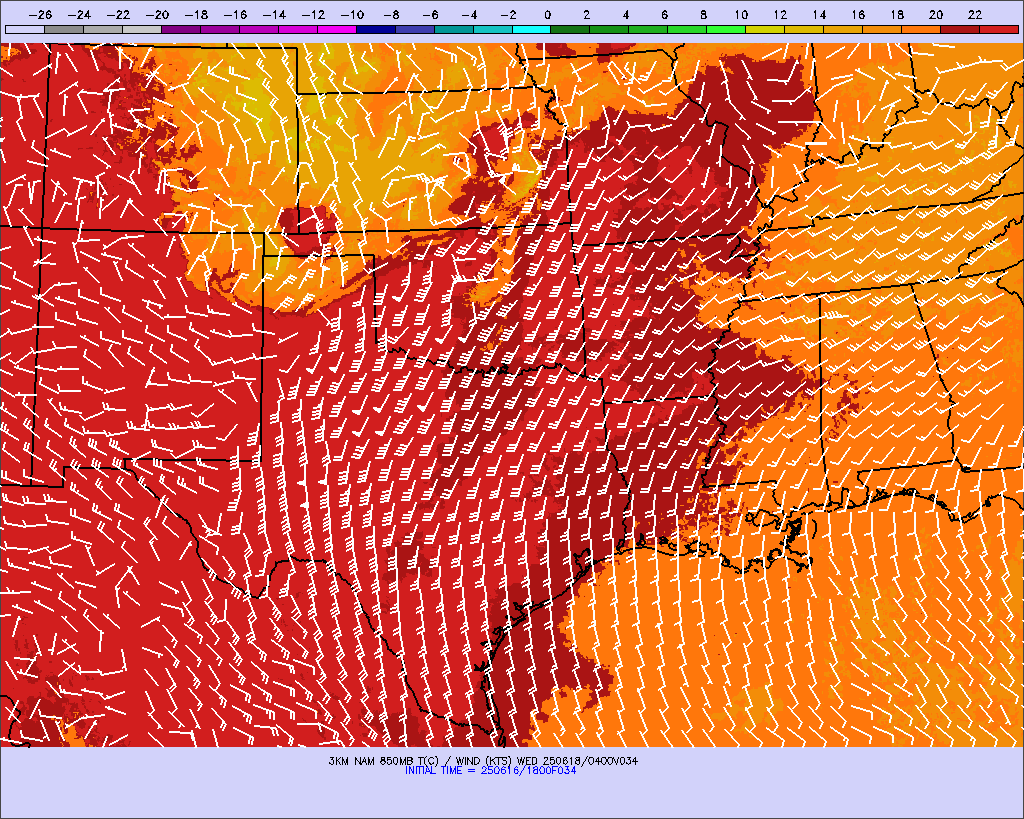Click the "8" legend label
This screenshot has height=819, width=1024.
[703, 14]
